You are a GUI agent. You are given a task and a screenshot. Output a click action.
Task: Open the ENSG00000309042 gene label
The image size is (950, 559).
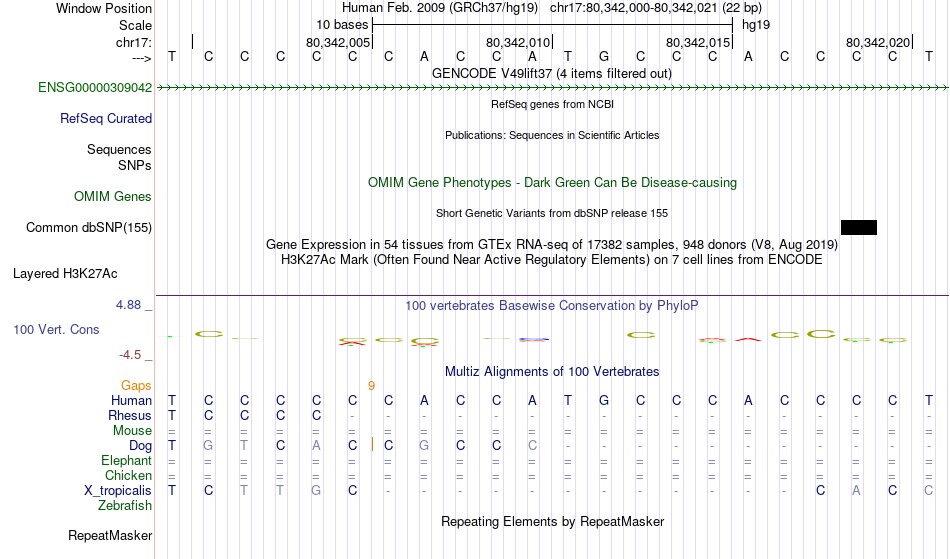click(x=95, y=87)
